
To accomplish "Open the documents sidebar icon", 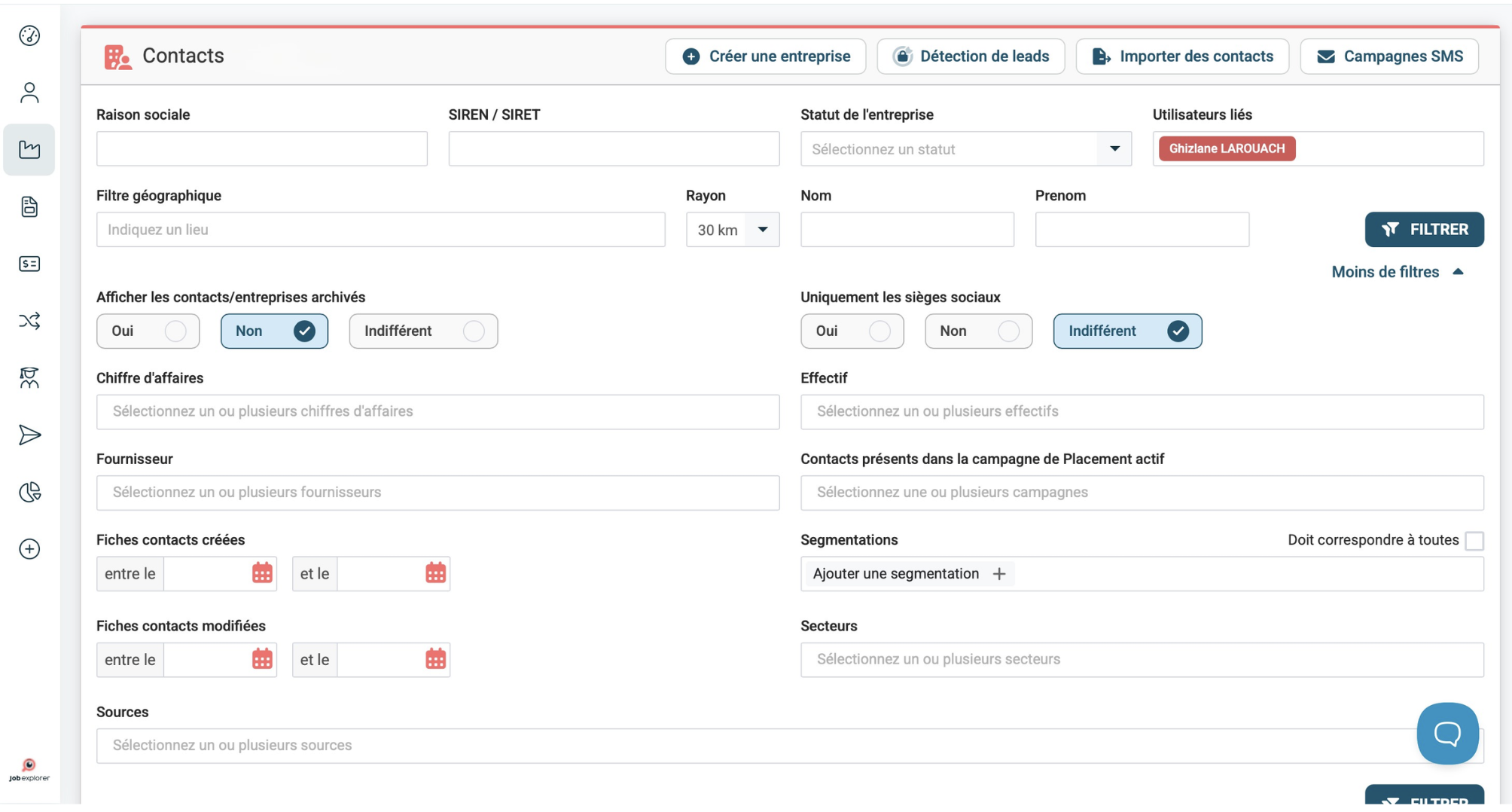I will (29, 206).
